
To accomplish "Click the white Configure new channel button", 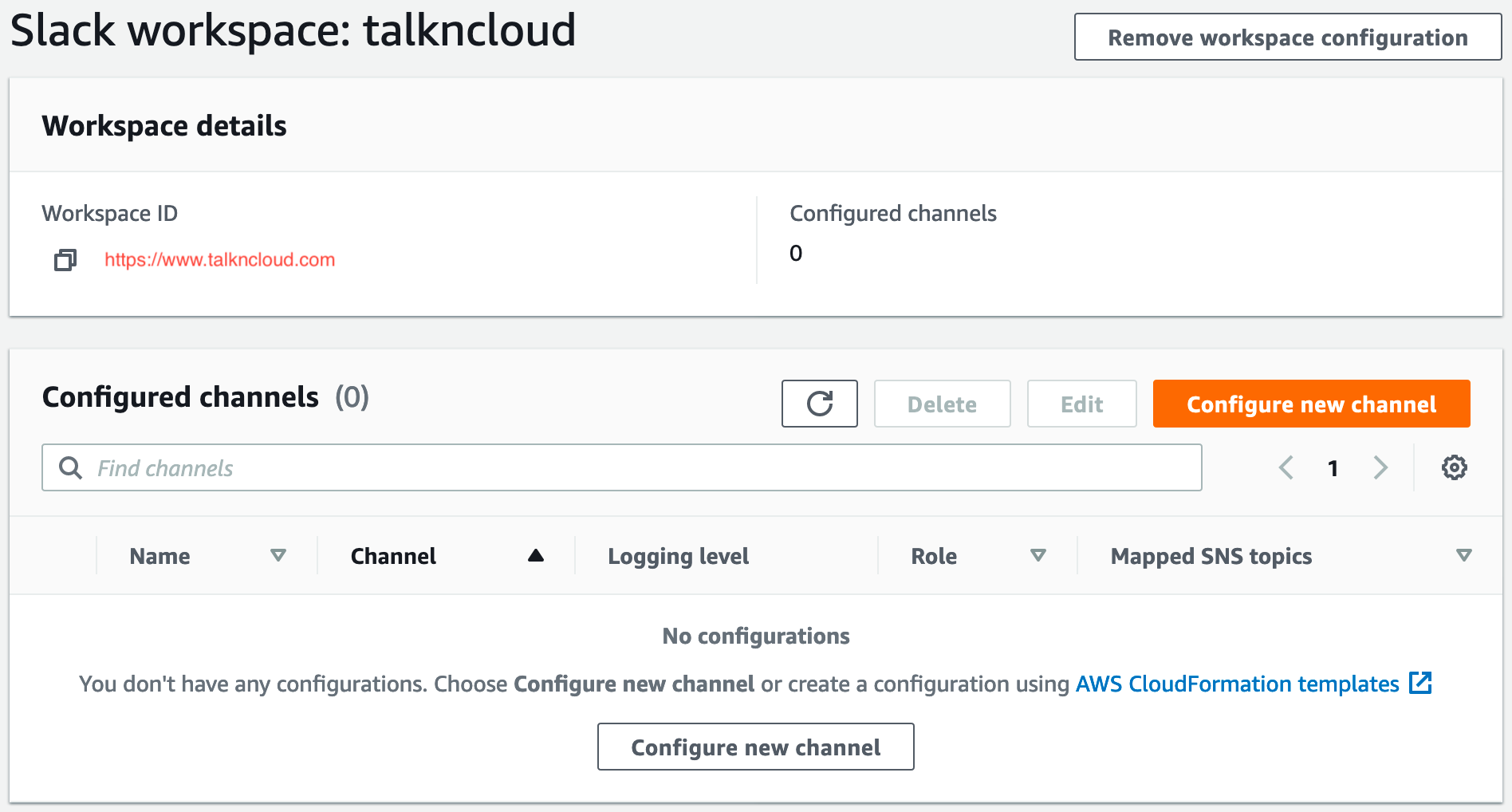I will point(756,747).
